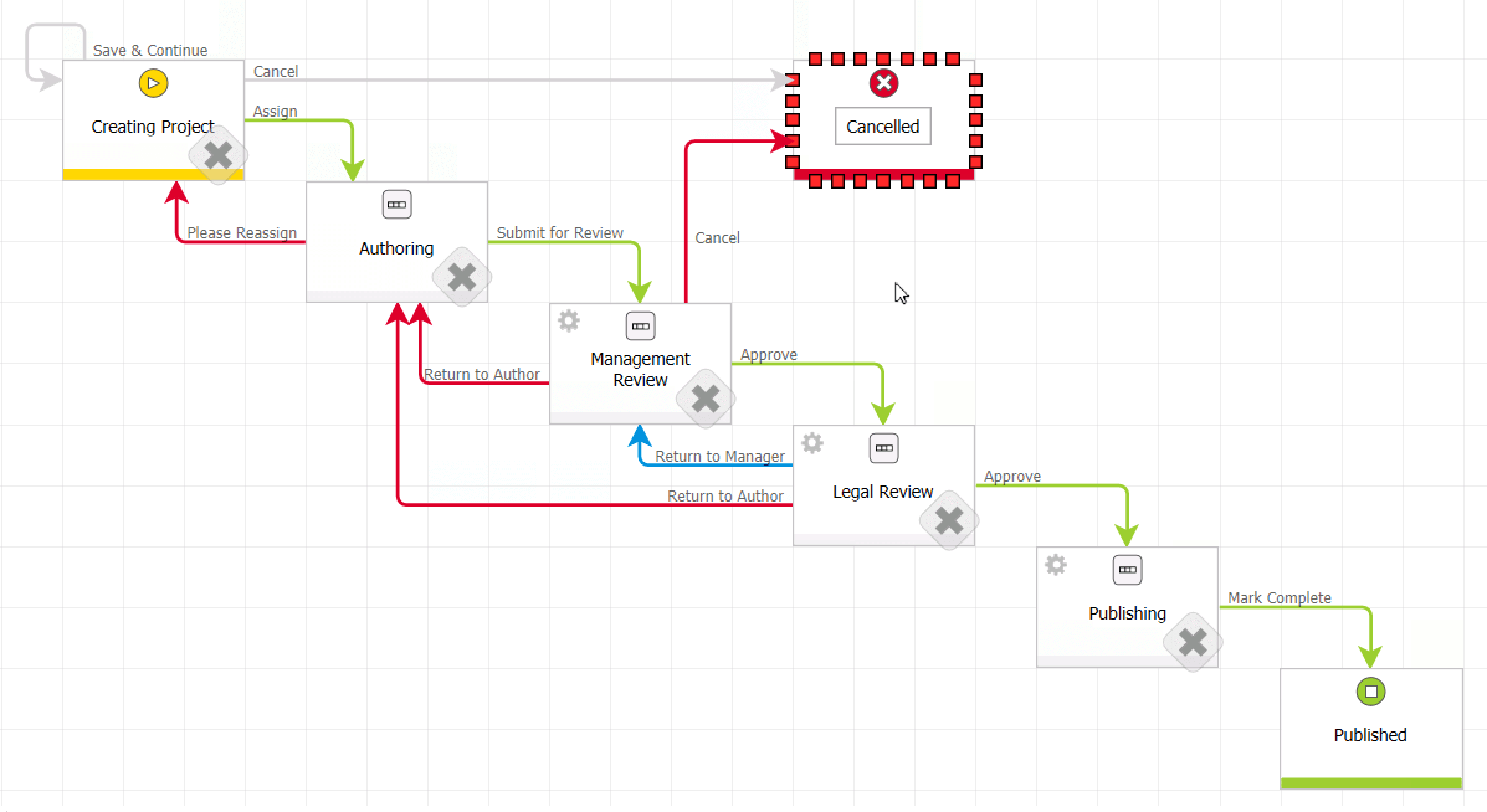Click the task/assignment icon on Legal Review

882,448
